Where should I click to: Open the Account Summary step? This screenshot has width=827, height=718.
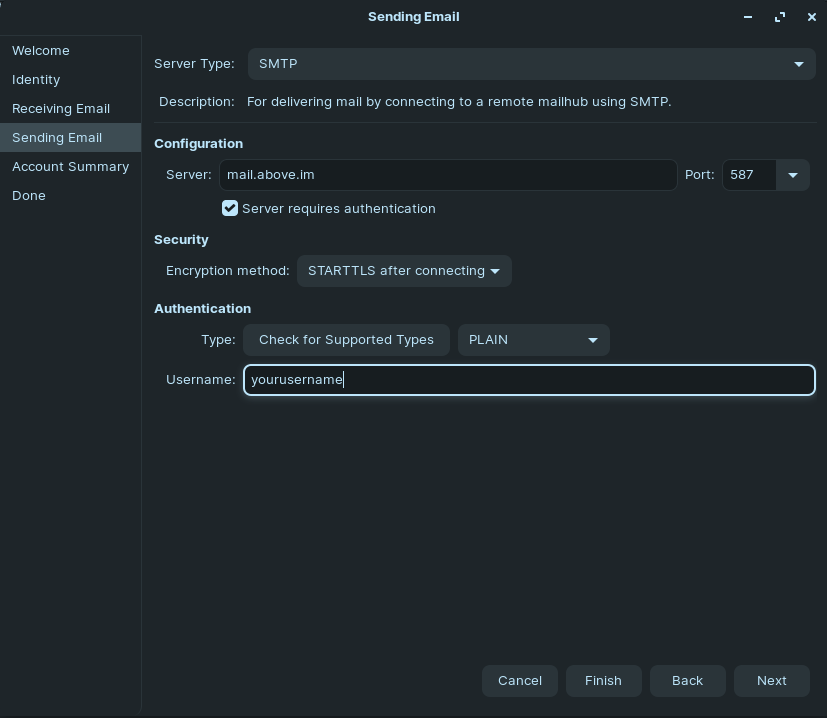70,167
